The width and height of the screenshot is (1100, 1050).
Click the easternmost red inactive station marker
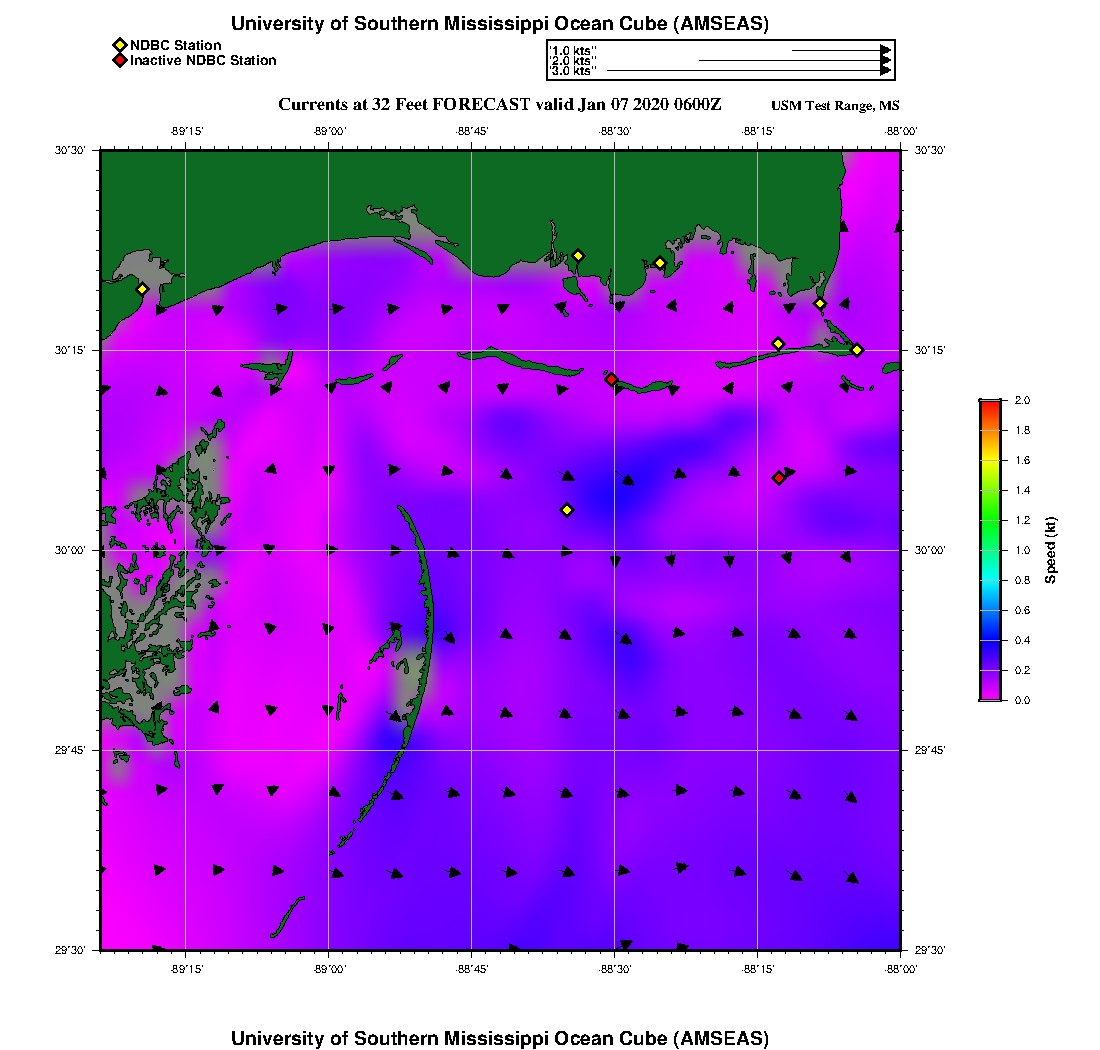pos(778,478)
